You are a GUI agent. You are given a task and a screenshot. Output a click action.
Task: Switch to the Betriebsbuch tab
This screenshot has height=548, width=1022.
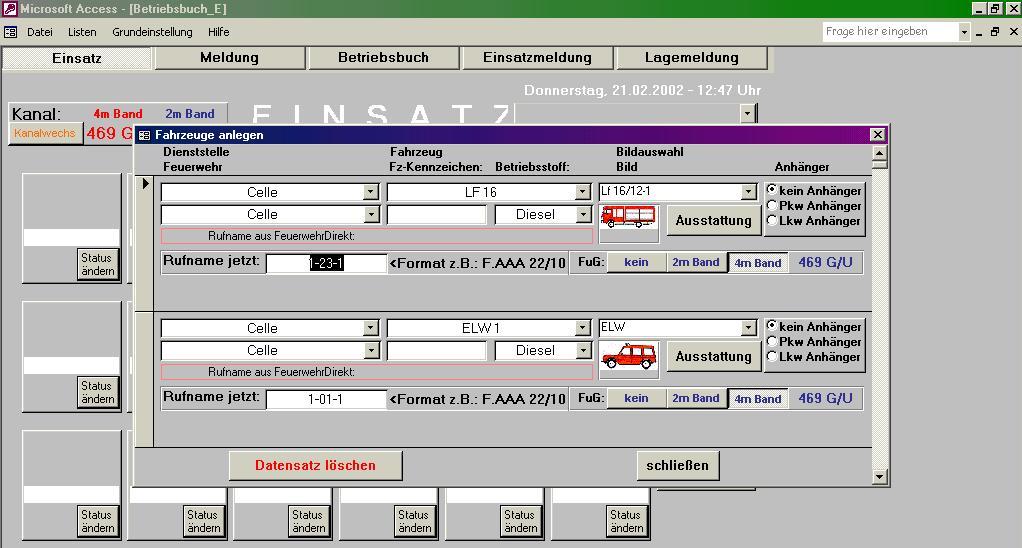(383, 58)
